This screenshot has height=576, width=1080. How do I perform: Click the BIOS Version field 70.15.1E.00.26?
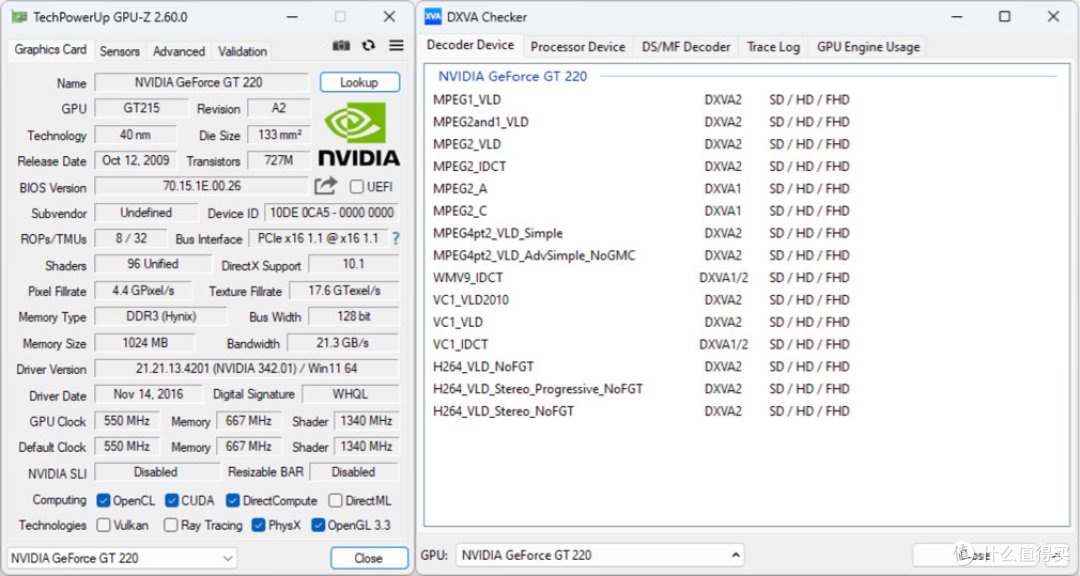[x=201, y=186]
